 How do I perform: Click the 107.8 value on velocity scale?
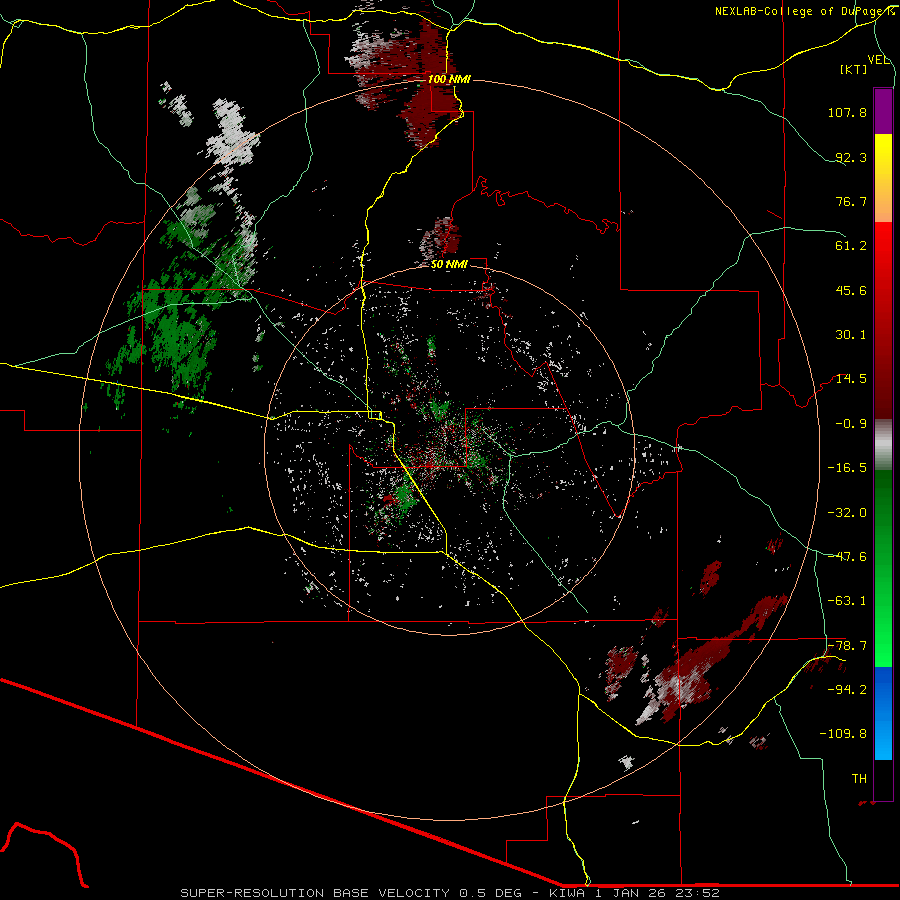[x=847, y=112]
